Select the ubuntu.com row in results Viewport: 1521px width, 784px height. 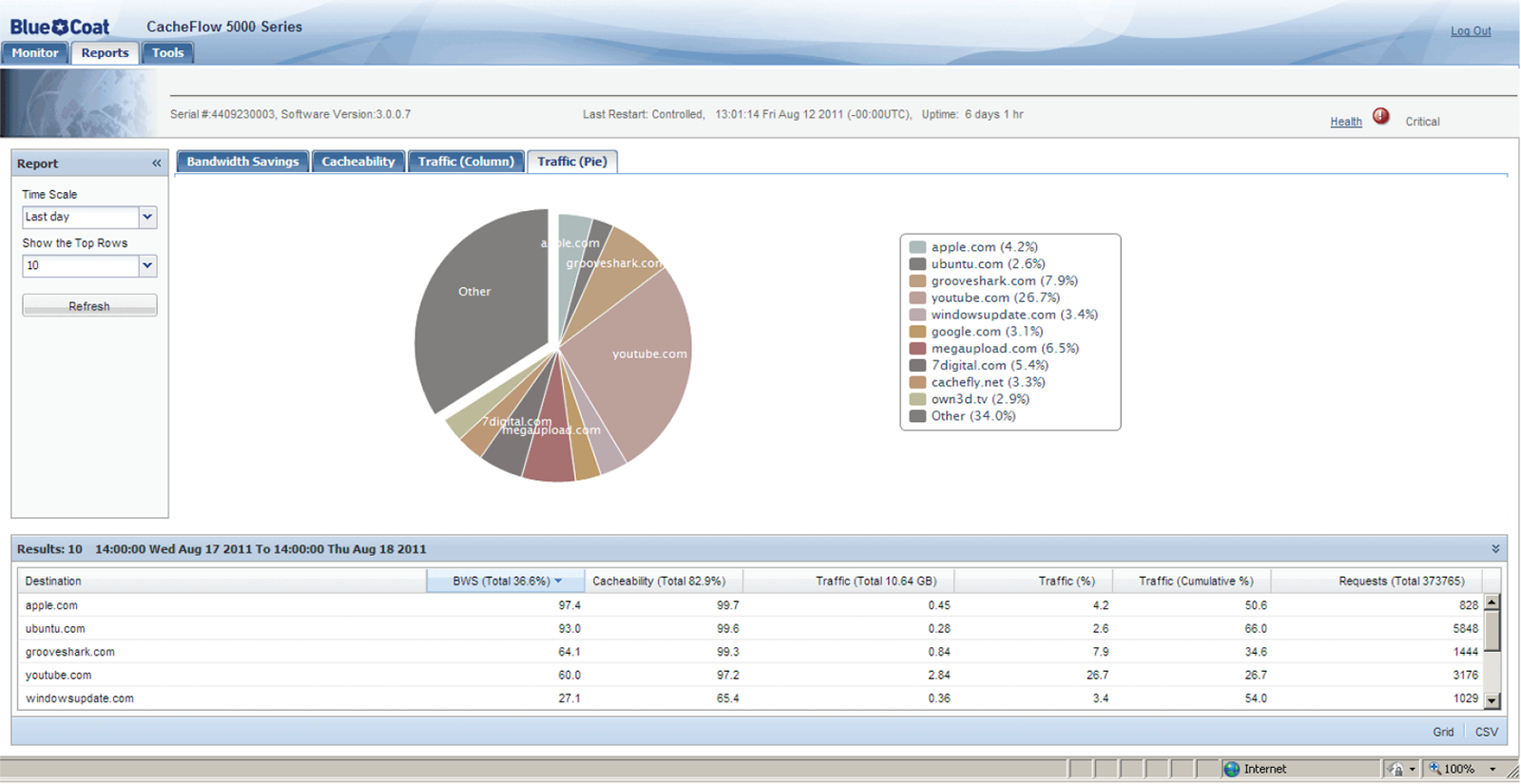click(751, 629)
